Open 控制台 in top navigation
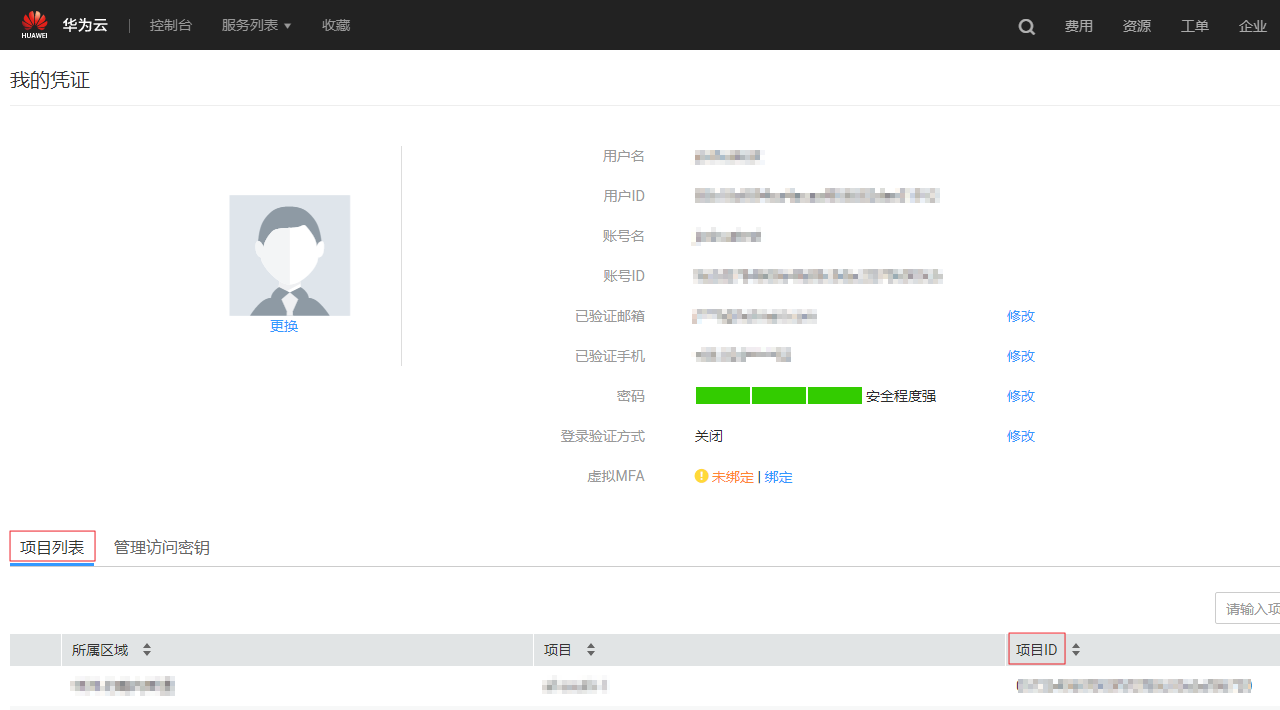1280x710 pixels. tap(171, 25)
